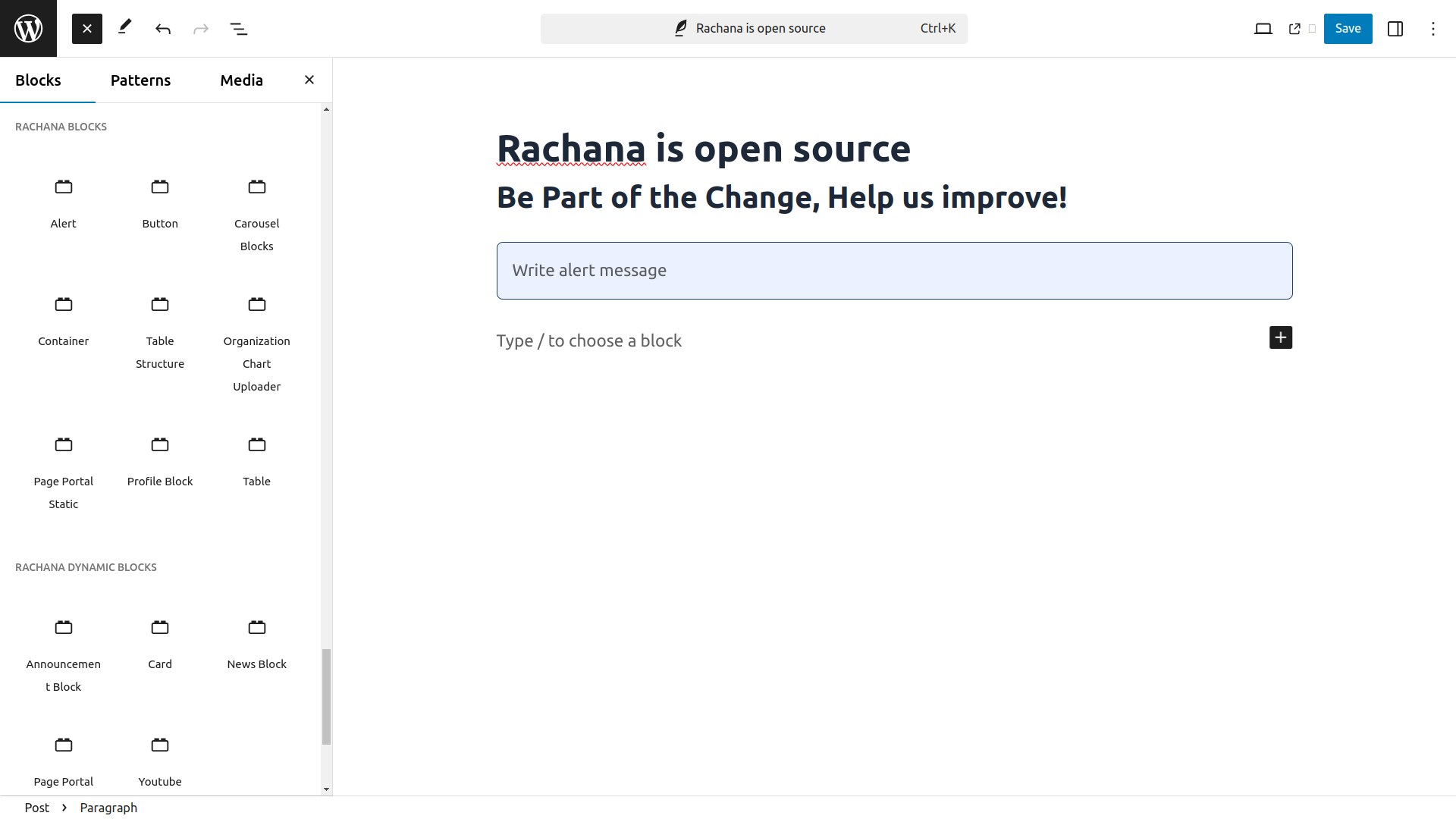Image resolution: width=1456 pixels, height=819 pixels.
Task: Open the desktop preview dropdown
Action: pyautogui.click(x=1263, y=29)
